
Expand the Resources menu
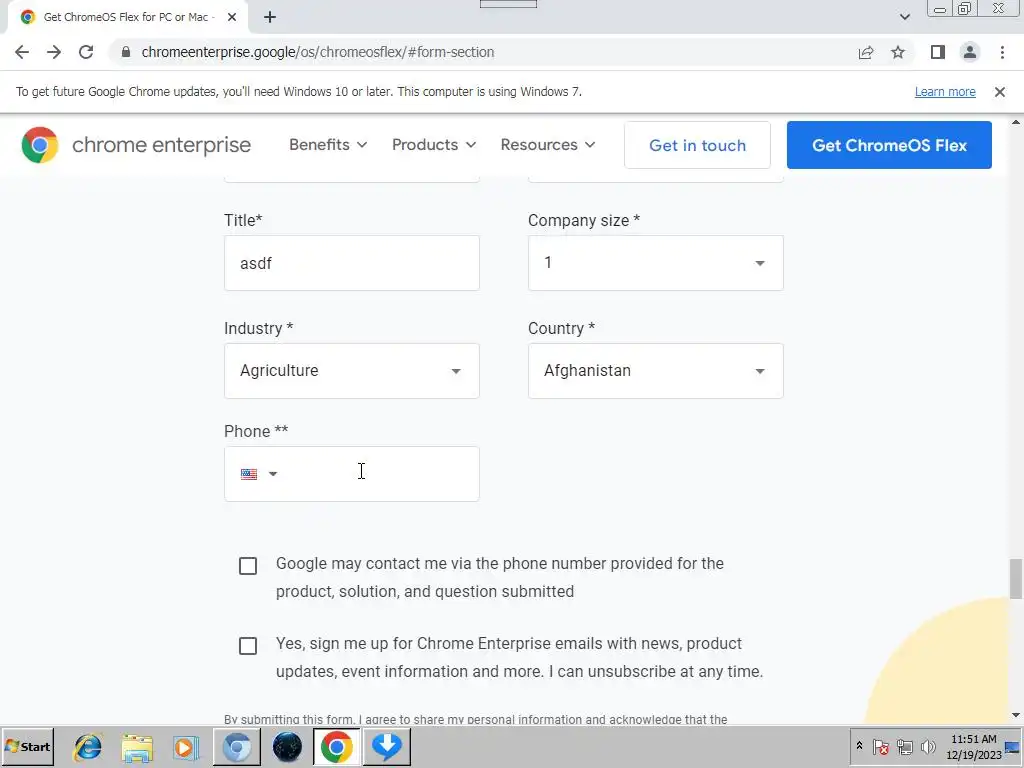coord(548,145)
